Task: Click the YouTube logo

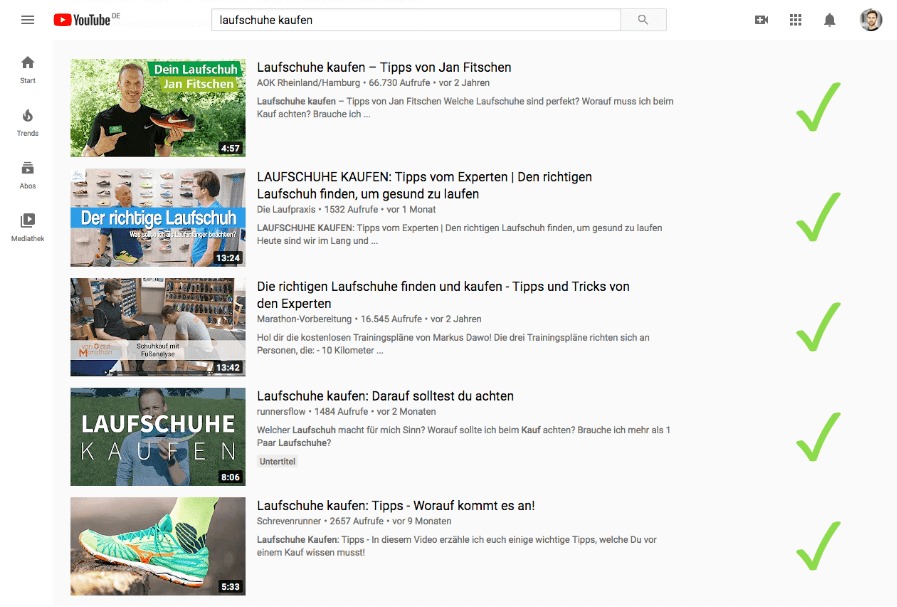Action: [86, 20]
